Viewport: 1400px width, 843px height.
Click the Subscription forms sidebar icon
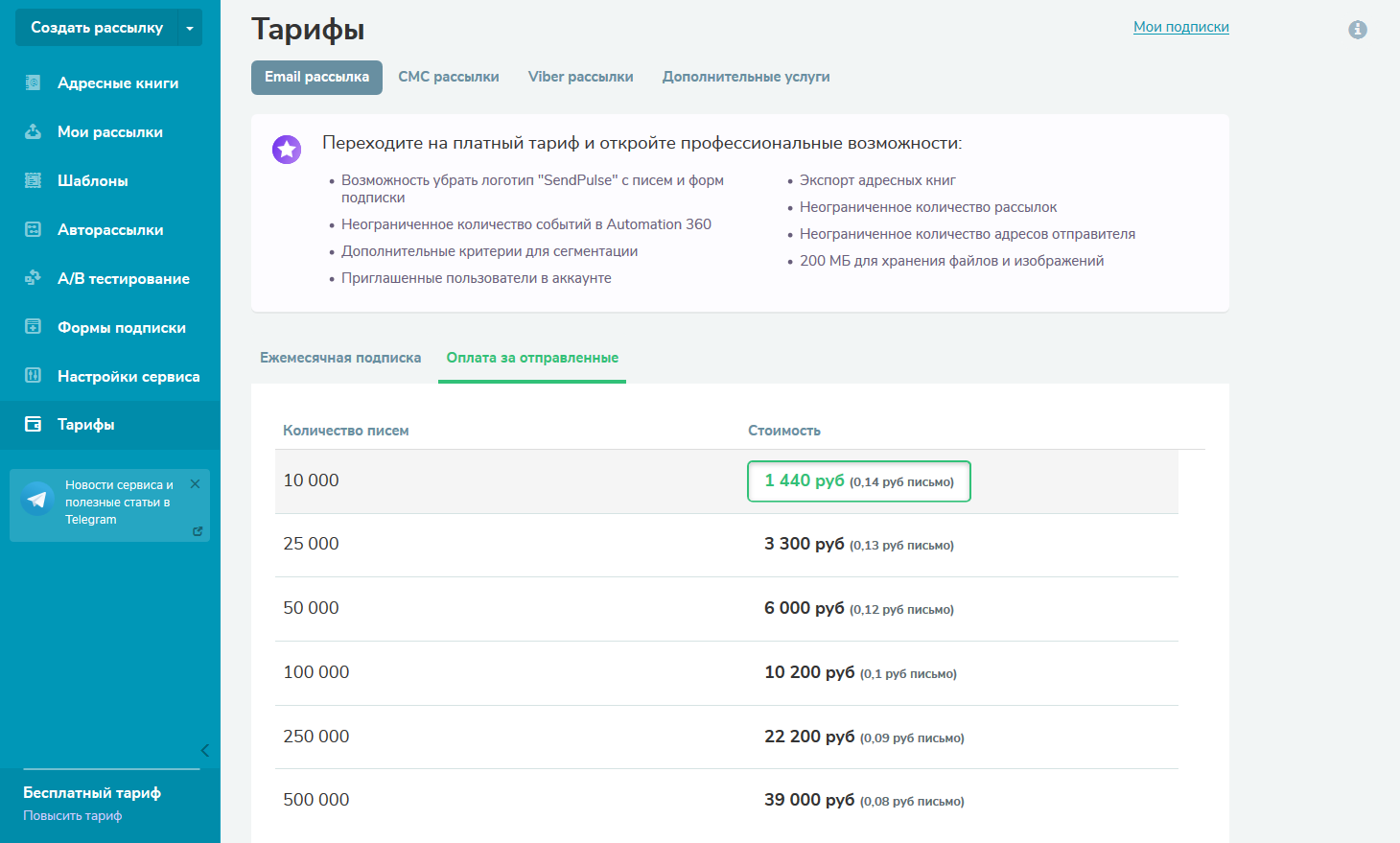point(33,327)
